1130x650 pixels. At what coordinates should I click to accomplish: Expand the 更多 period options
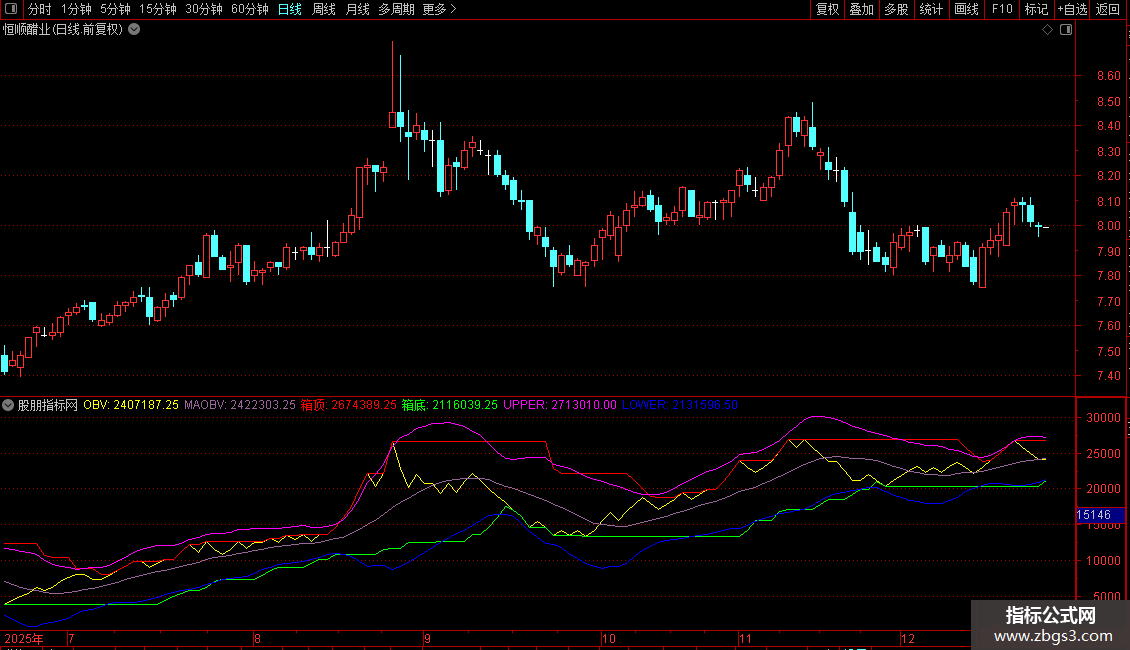click(440, 9)
